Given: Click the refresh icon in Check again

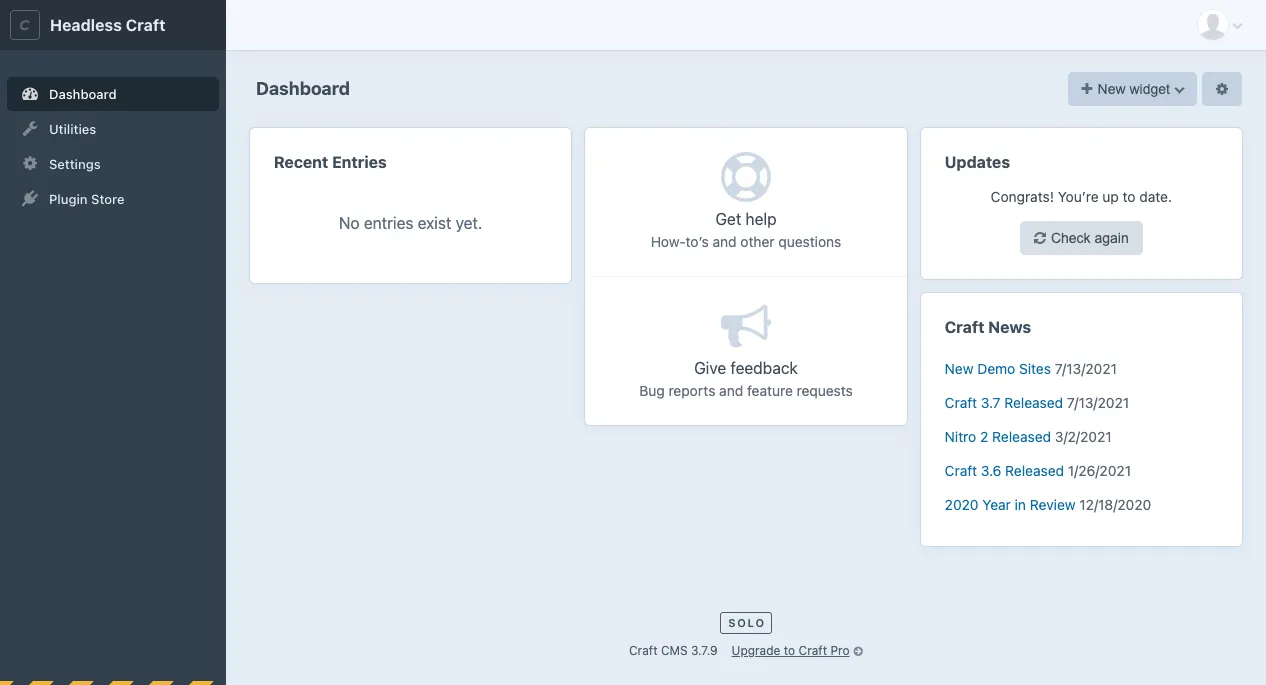Looking at the screenshot, I should [x=1040, y=238].
